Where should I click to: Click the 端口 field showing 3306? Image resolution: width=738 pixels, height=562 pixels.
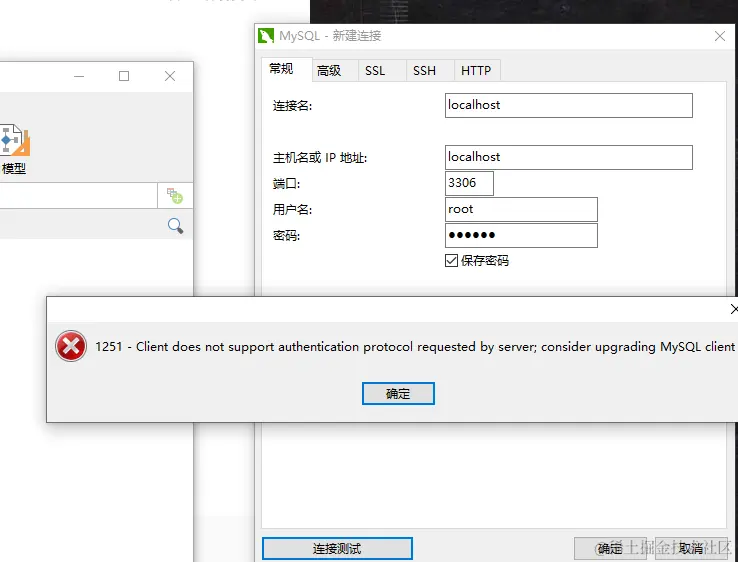469,183
